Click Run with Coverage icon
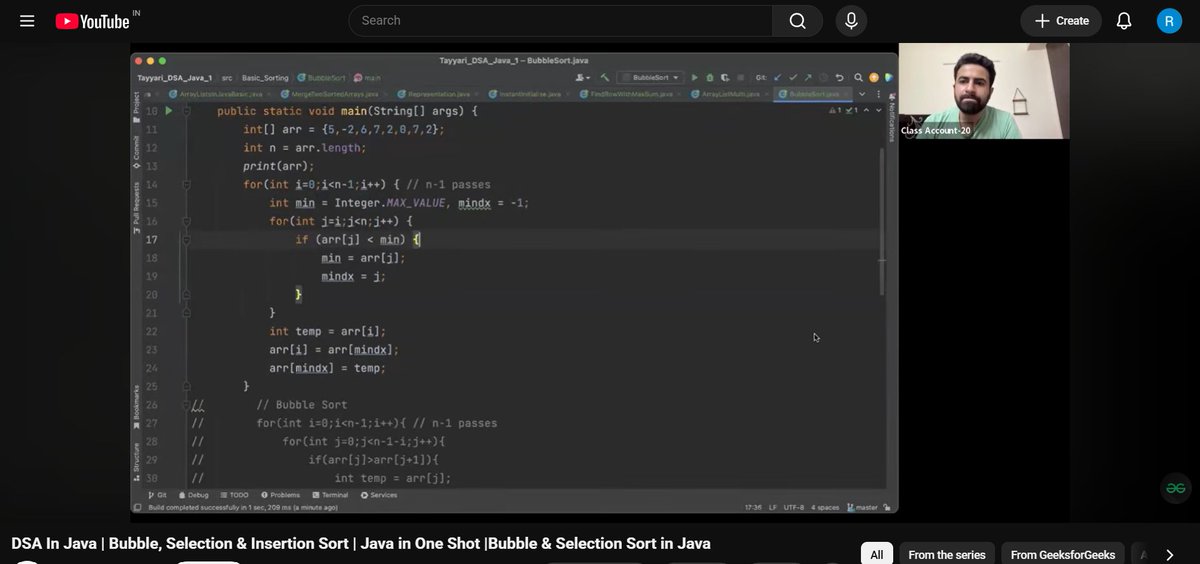 point(725,77)
